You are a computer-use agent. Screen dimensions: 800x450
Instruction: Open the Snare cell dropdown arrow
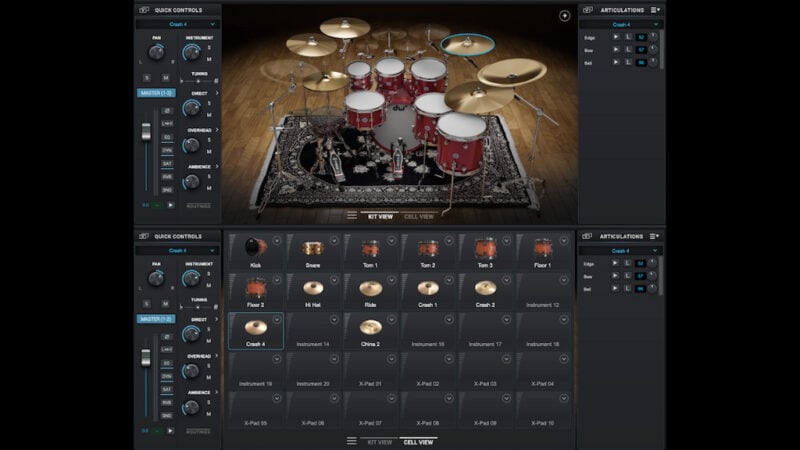pos(334,240)
